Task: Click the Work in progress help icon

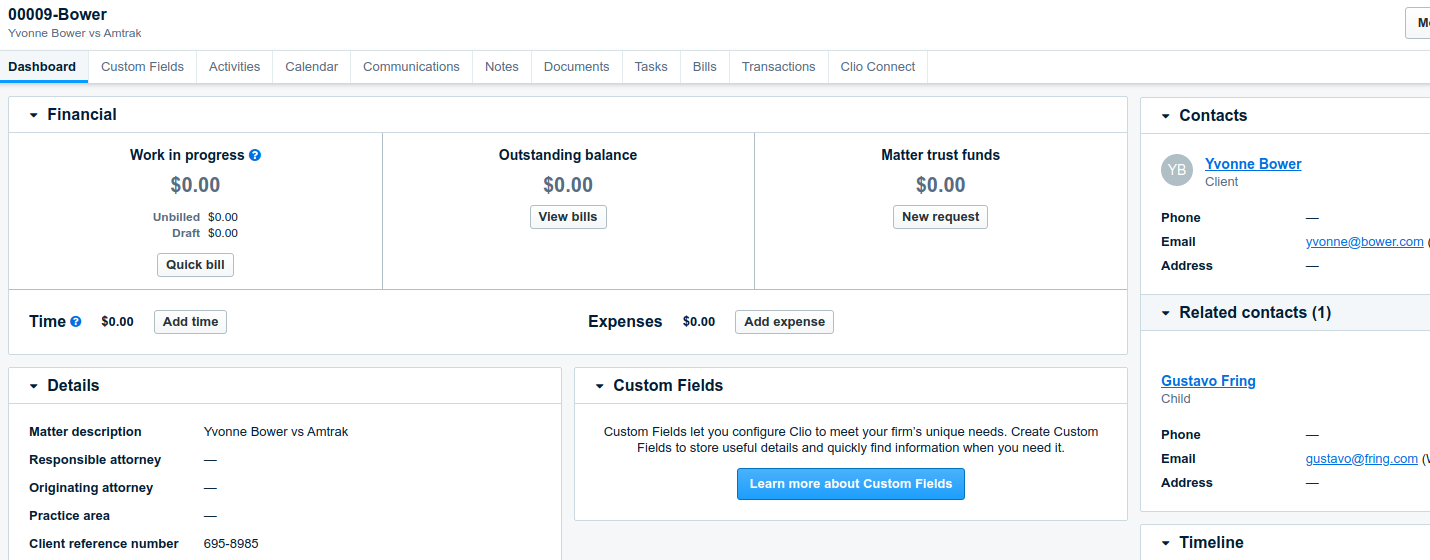Action: (255, 155)
